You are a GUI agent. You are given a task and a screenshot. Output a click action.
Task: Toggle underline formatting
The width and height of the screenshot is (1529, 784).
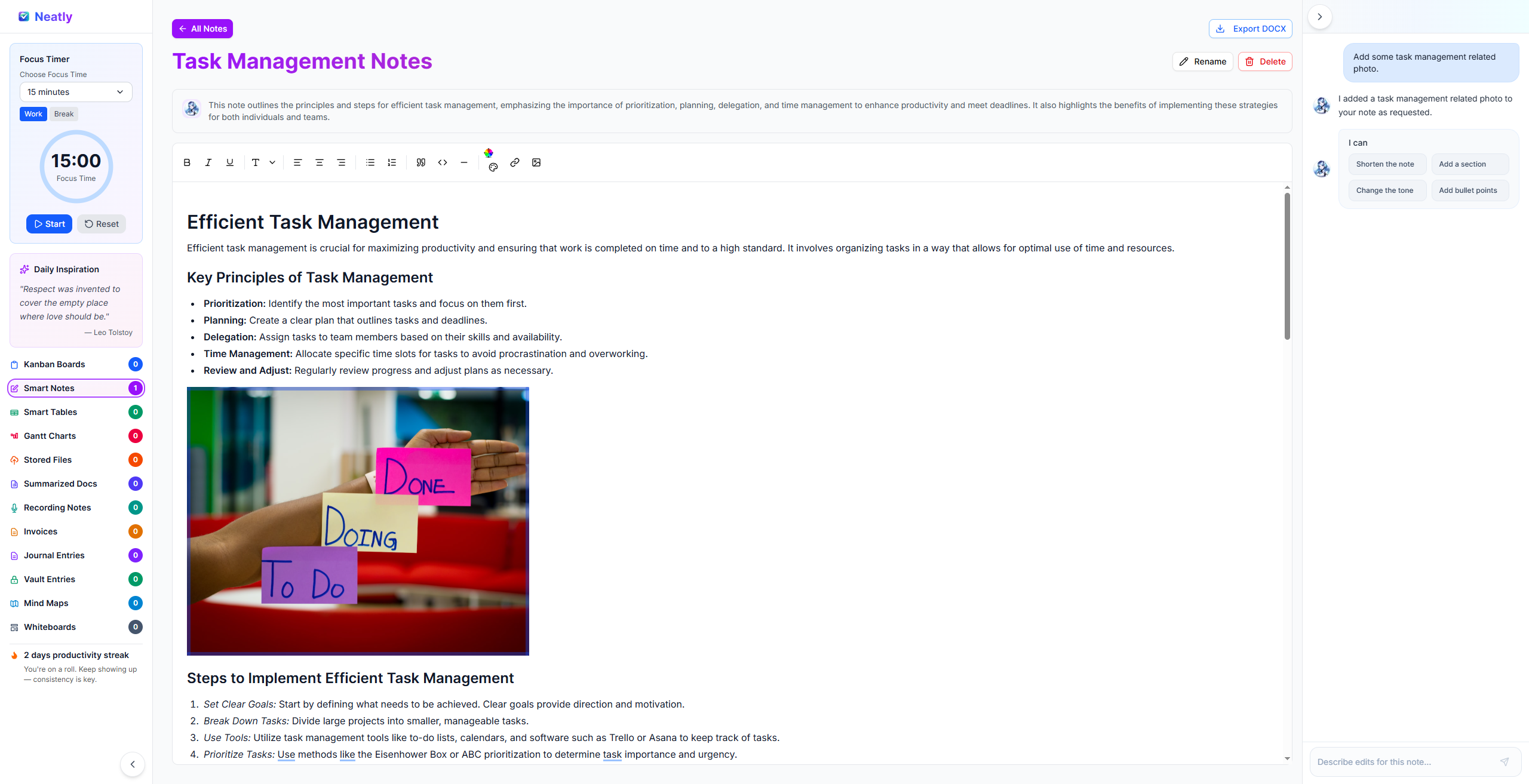(x=230, y=162)
